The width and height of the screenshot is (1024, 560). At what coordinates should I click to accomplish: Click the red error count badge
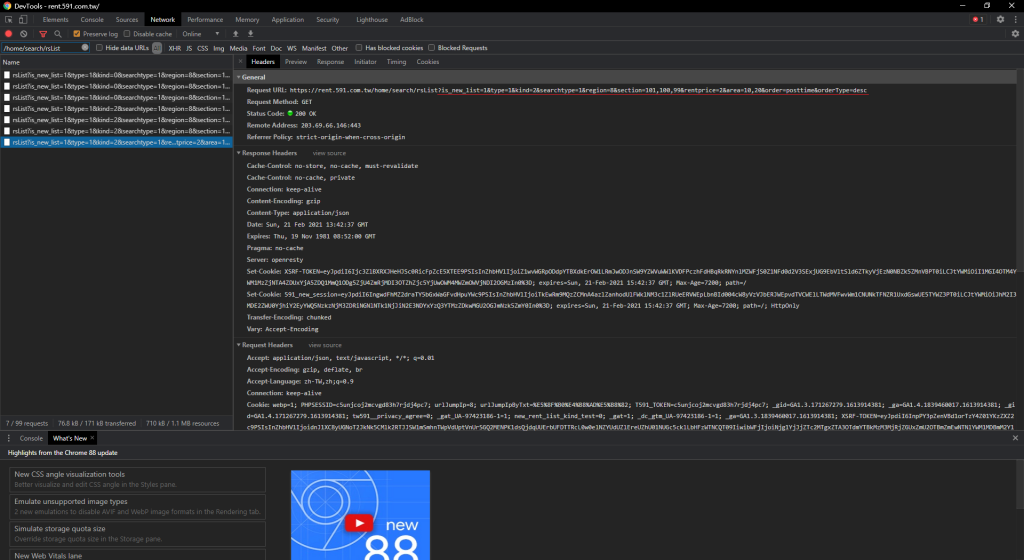point(978,20)
